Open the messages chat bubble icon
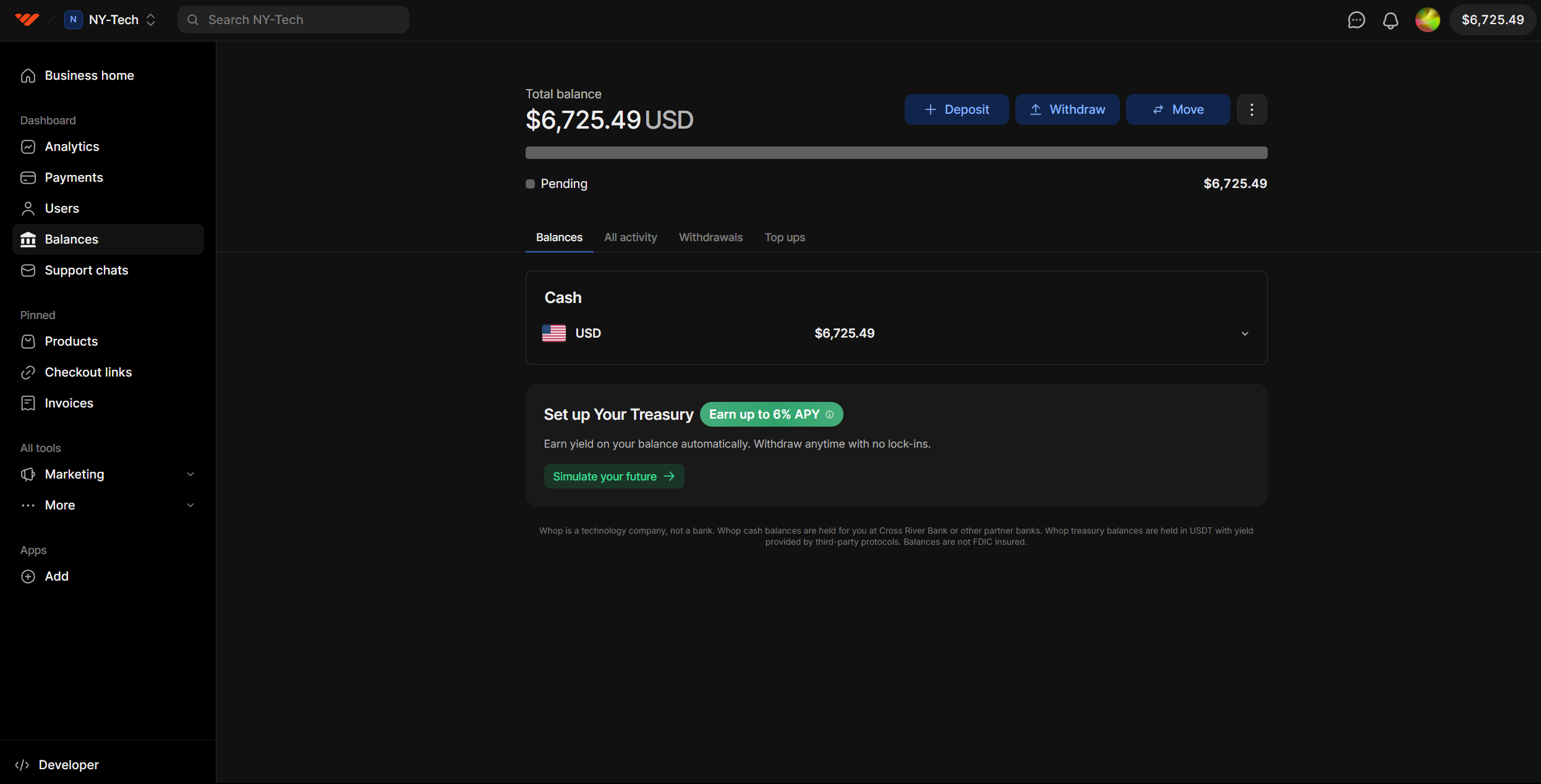The width and height of the screenshot is (1541, 784). pos(1356,19)
